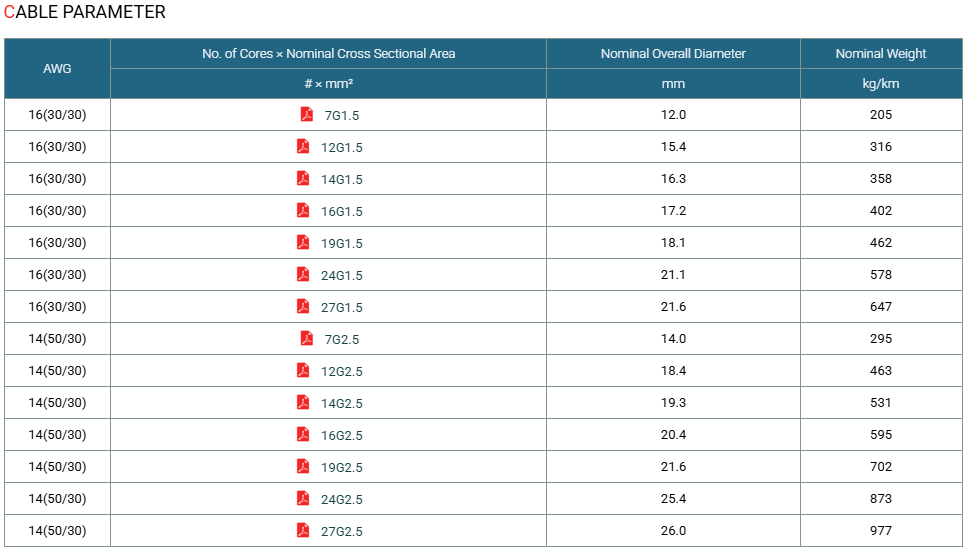Select the Nominal Overall Diameter header
Viewport: 967px width, 551px height.
click(x=673, y=54)
